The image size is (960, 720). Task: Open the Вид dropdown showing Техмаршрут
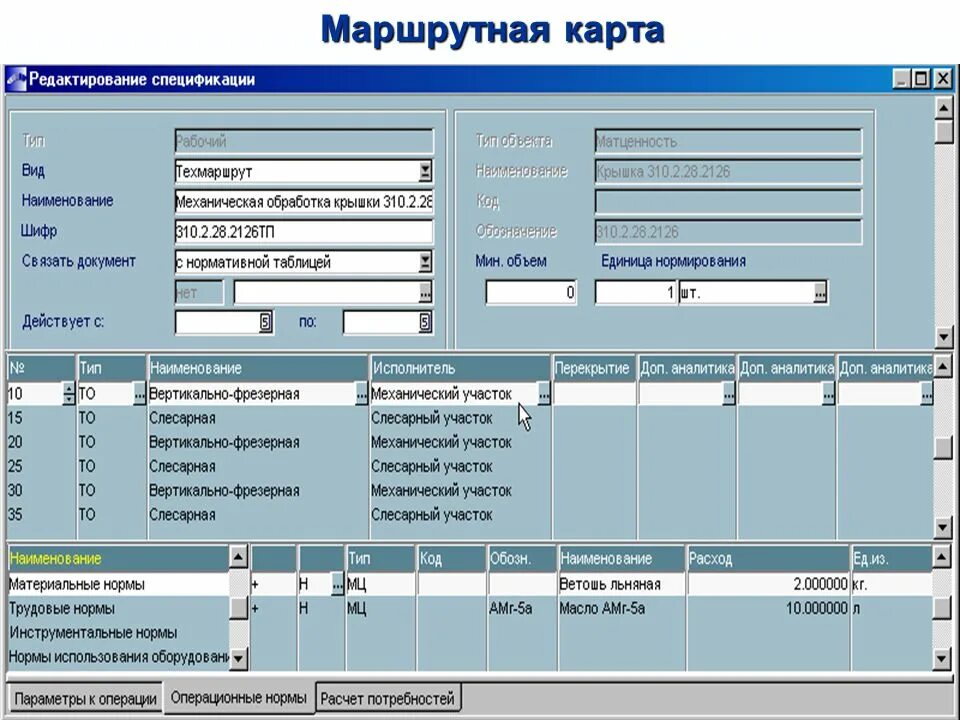pyautogui.click(x=426, y=171)
